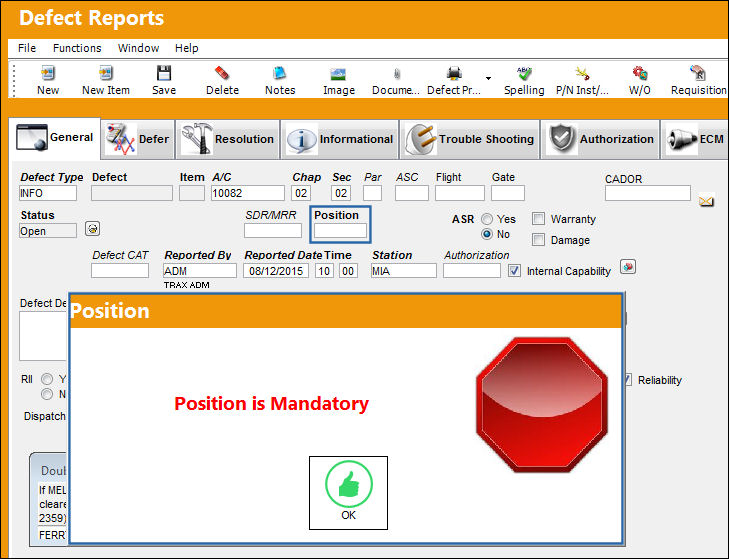Image resolution: width=729 pixels, height=559 pixels.
Task: Open the Window menu
Action: coord(138,48)
